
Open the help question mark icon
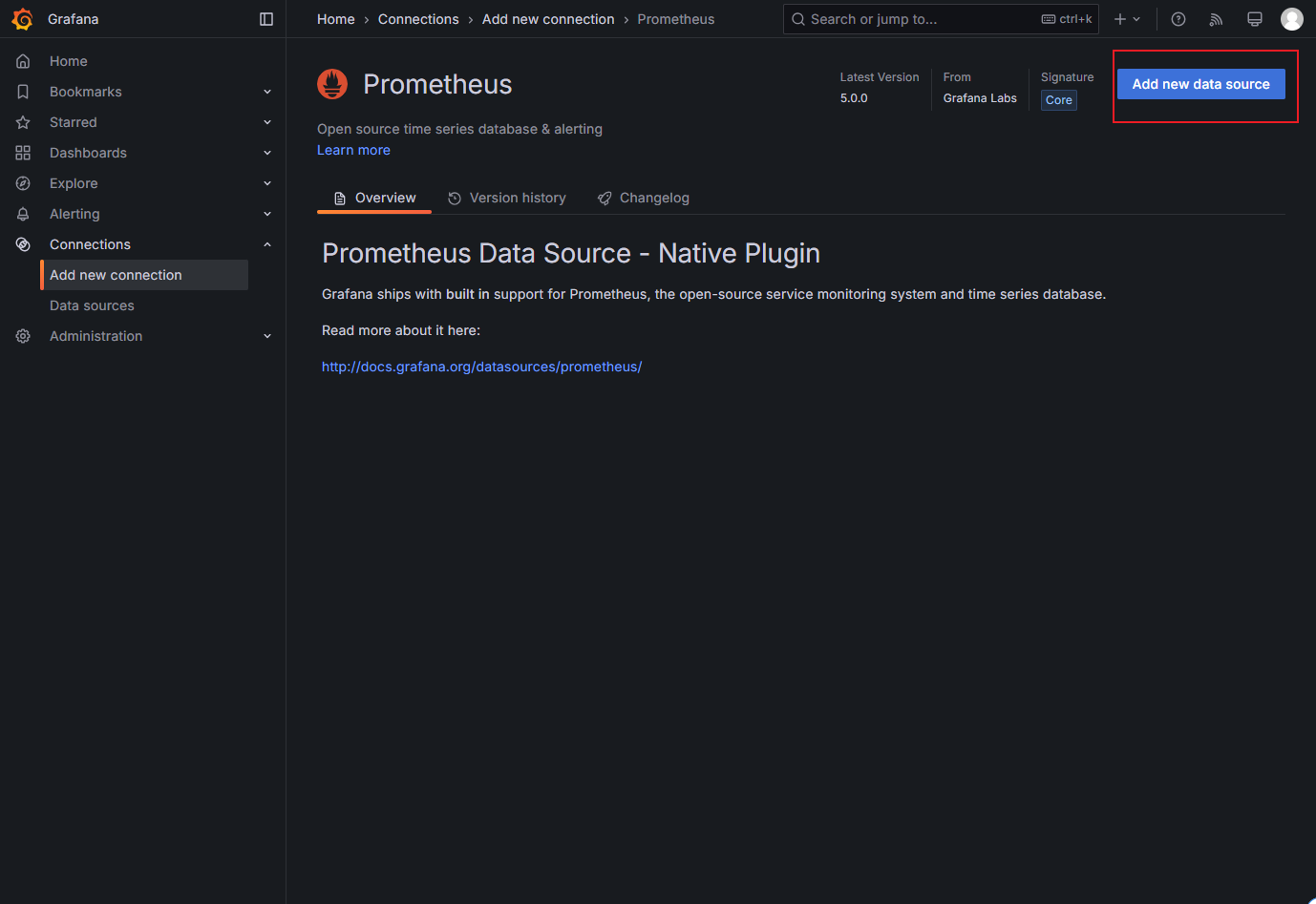click(x=1178, y=19)
